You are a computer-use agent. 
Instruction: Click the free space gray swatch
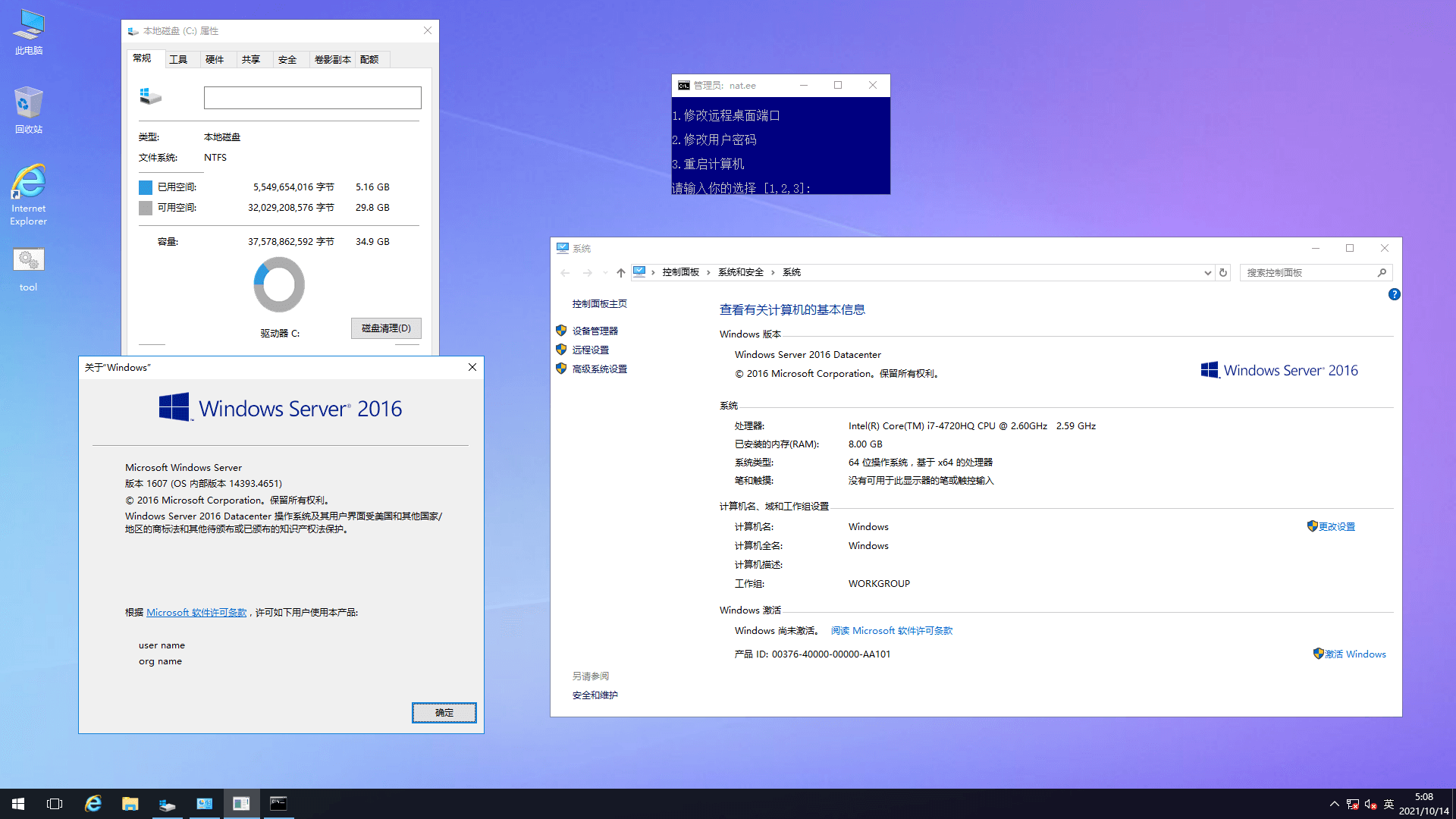[x=146, y=208]
